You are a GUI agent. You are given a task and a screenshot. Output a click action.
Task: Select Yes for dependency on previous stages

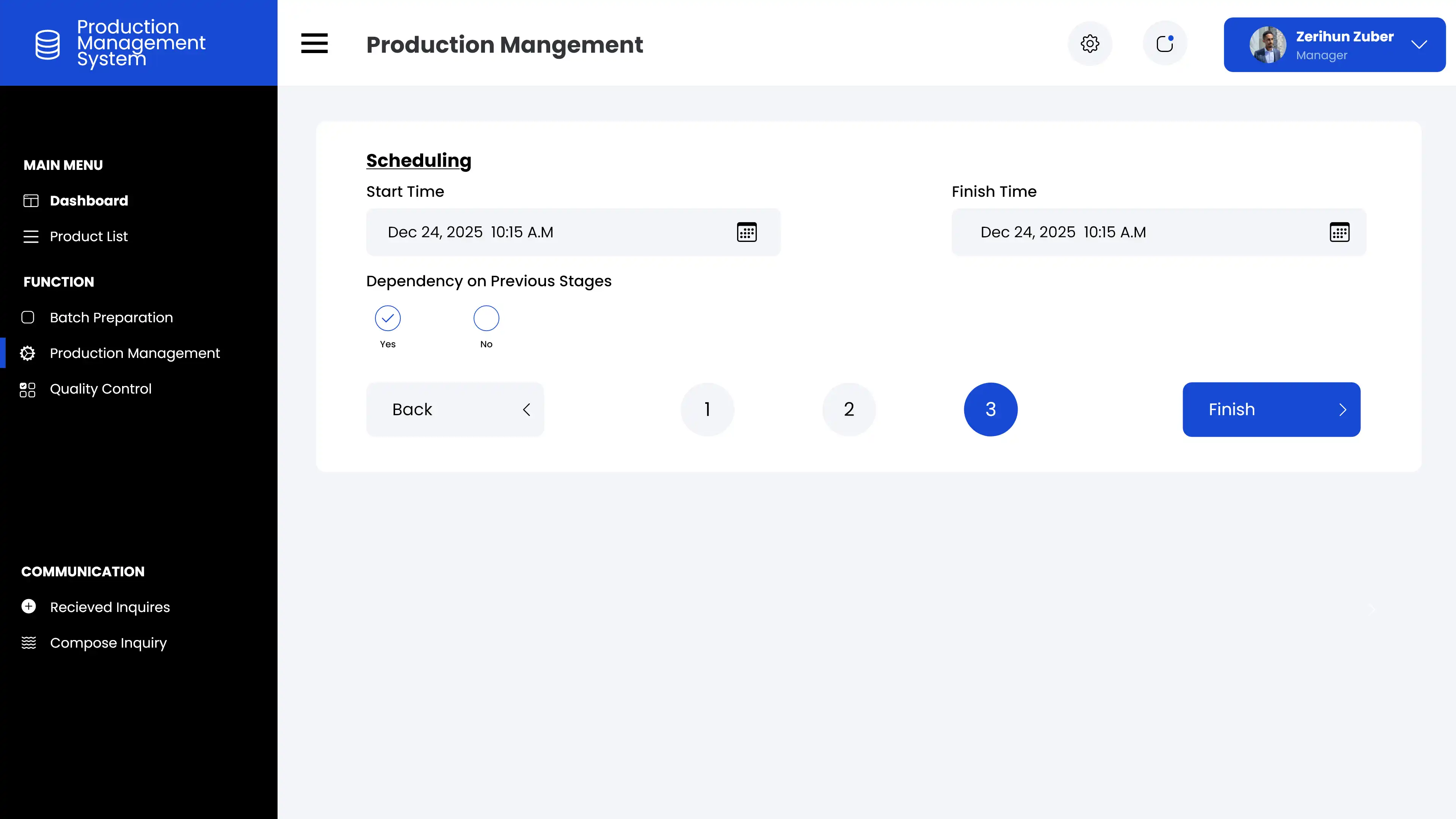click(388, 318)
